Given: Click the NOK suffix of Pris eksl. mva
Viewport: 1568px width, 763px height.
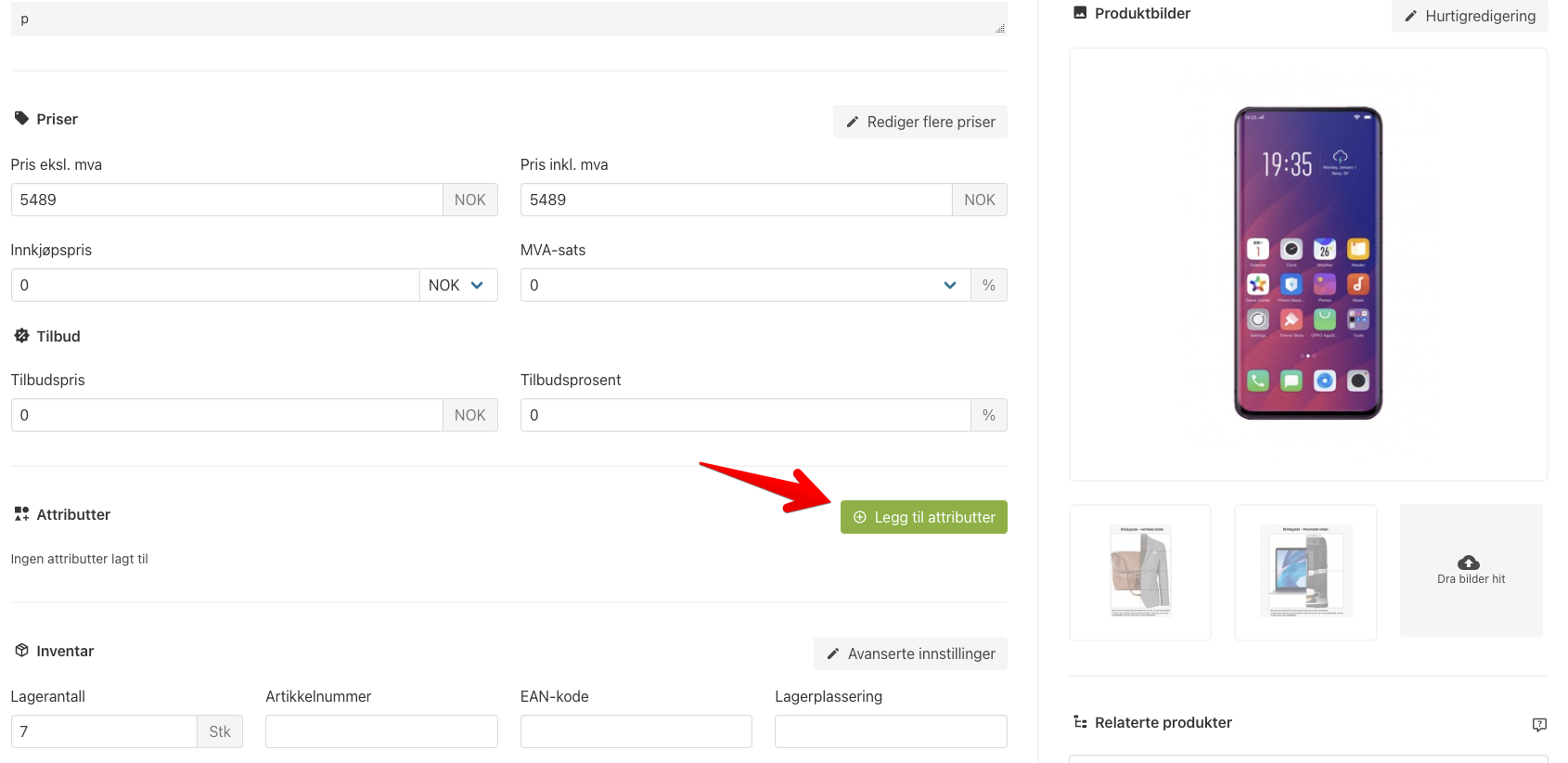Looking at the screenshot, I should pos(470,200).
